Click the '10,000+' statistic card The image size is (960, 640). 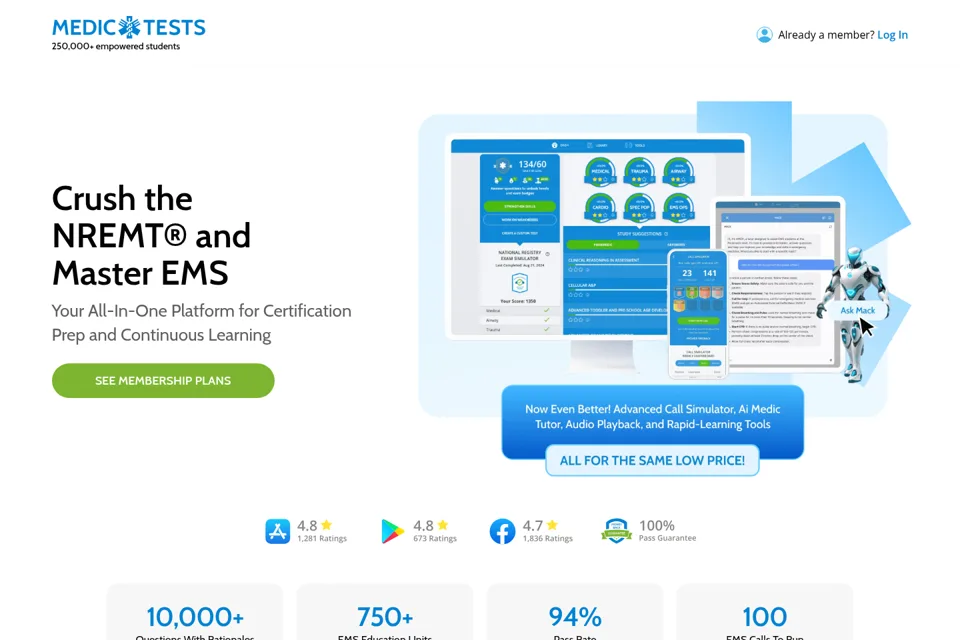195,612
